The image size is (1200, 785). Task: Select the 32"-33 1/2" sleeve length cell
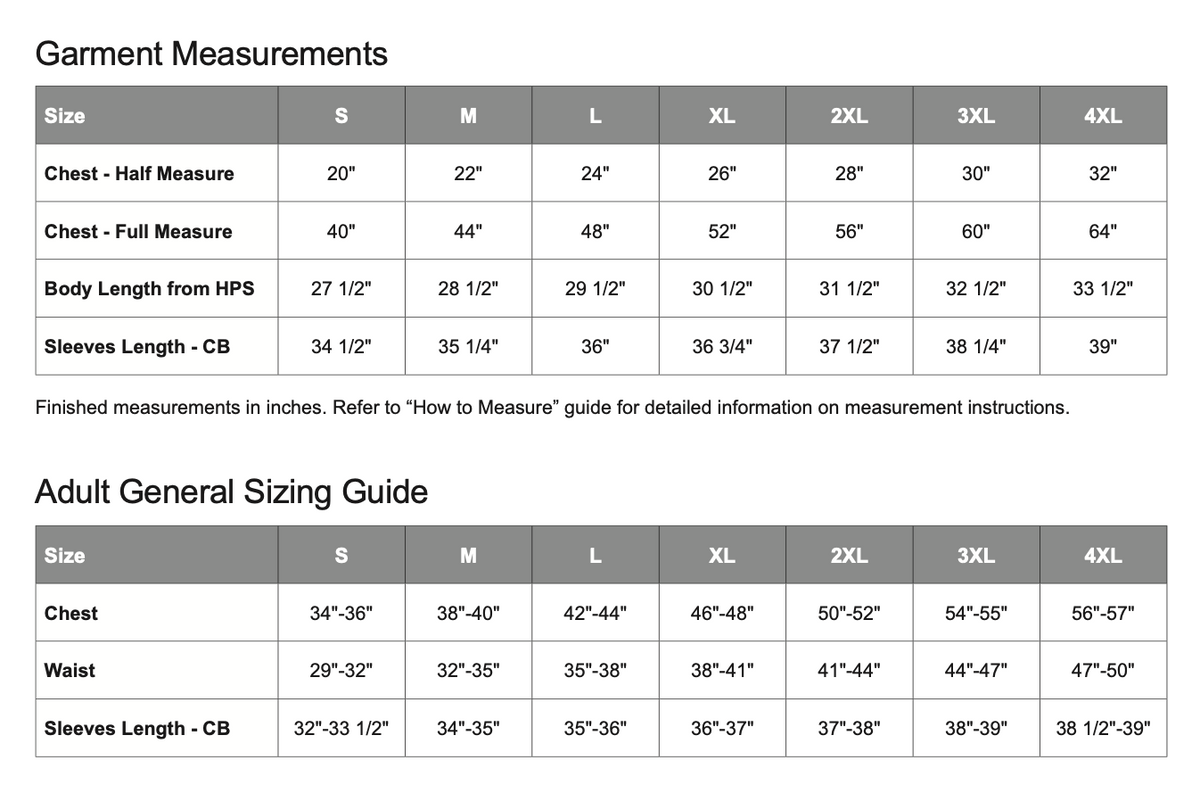click(341, 729)
